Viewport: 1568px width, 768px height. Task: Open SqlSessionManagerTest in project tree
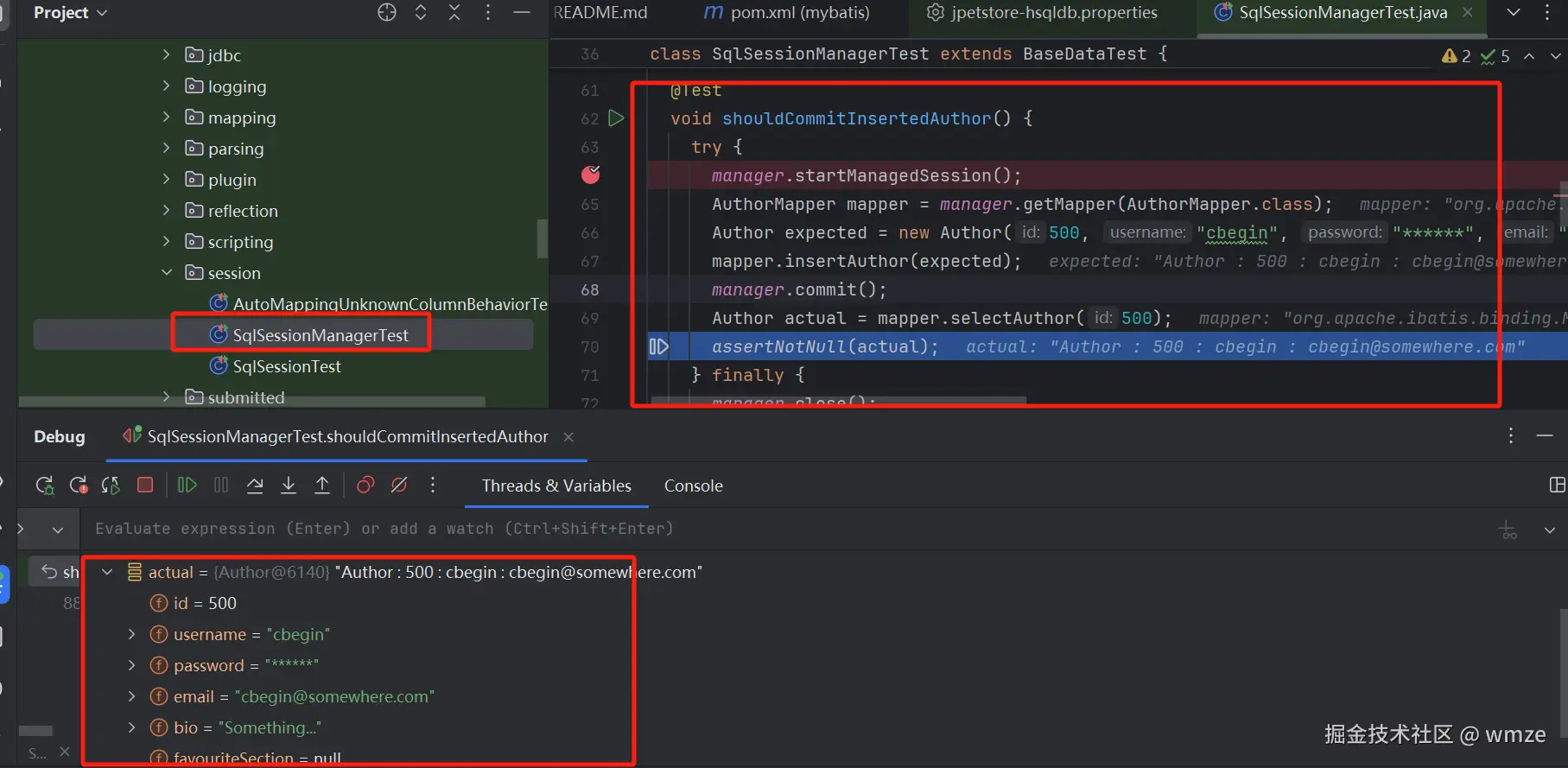[308, 335]
